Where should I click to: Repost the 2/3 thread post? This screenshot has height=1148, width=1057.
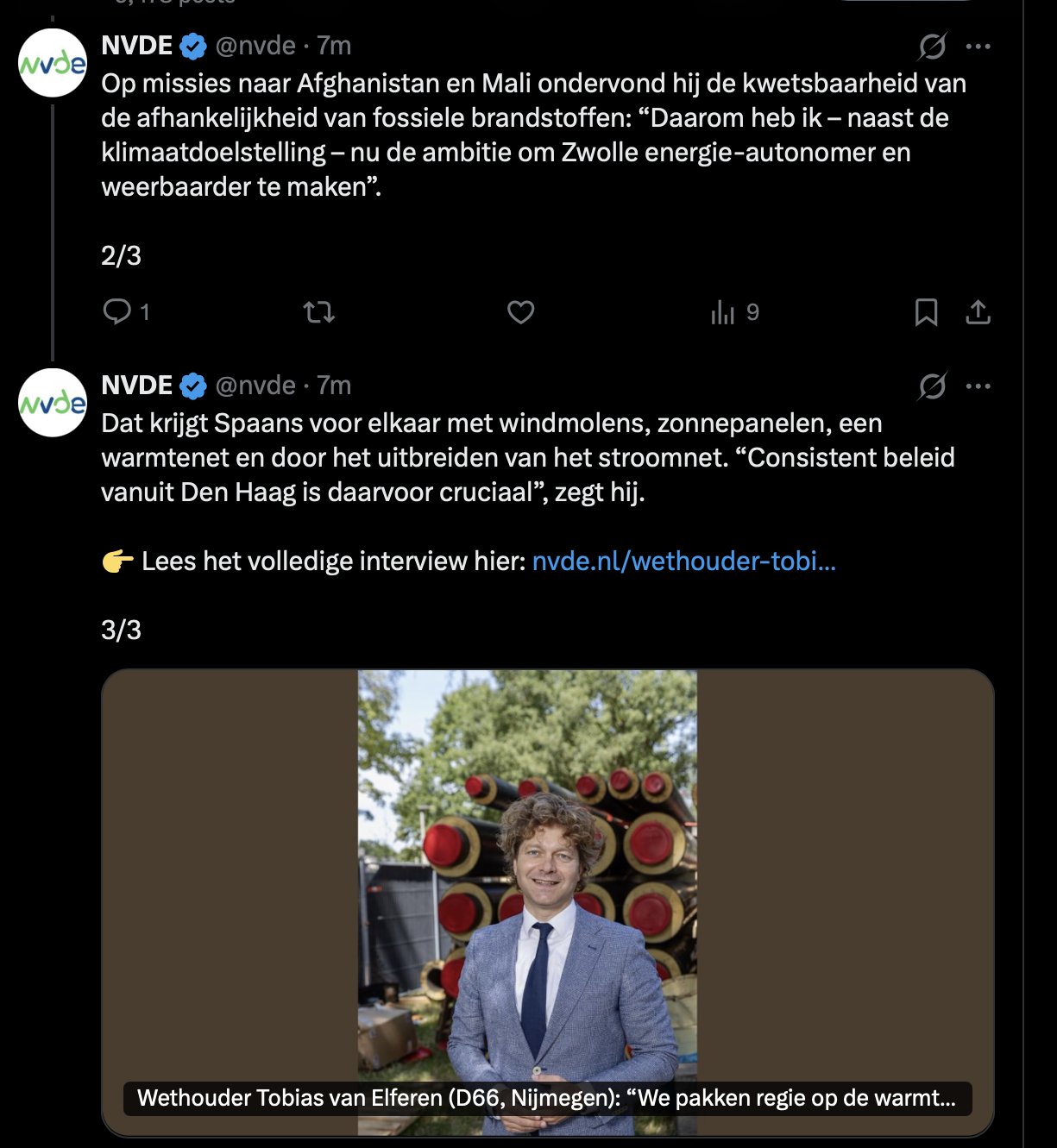tap(319, 311)
